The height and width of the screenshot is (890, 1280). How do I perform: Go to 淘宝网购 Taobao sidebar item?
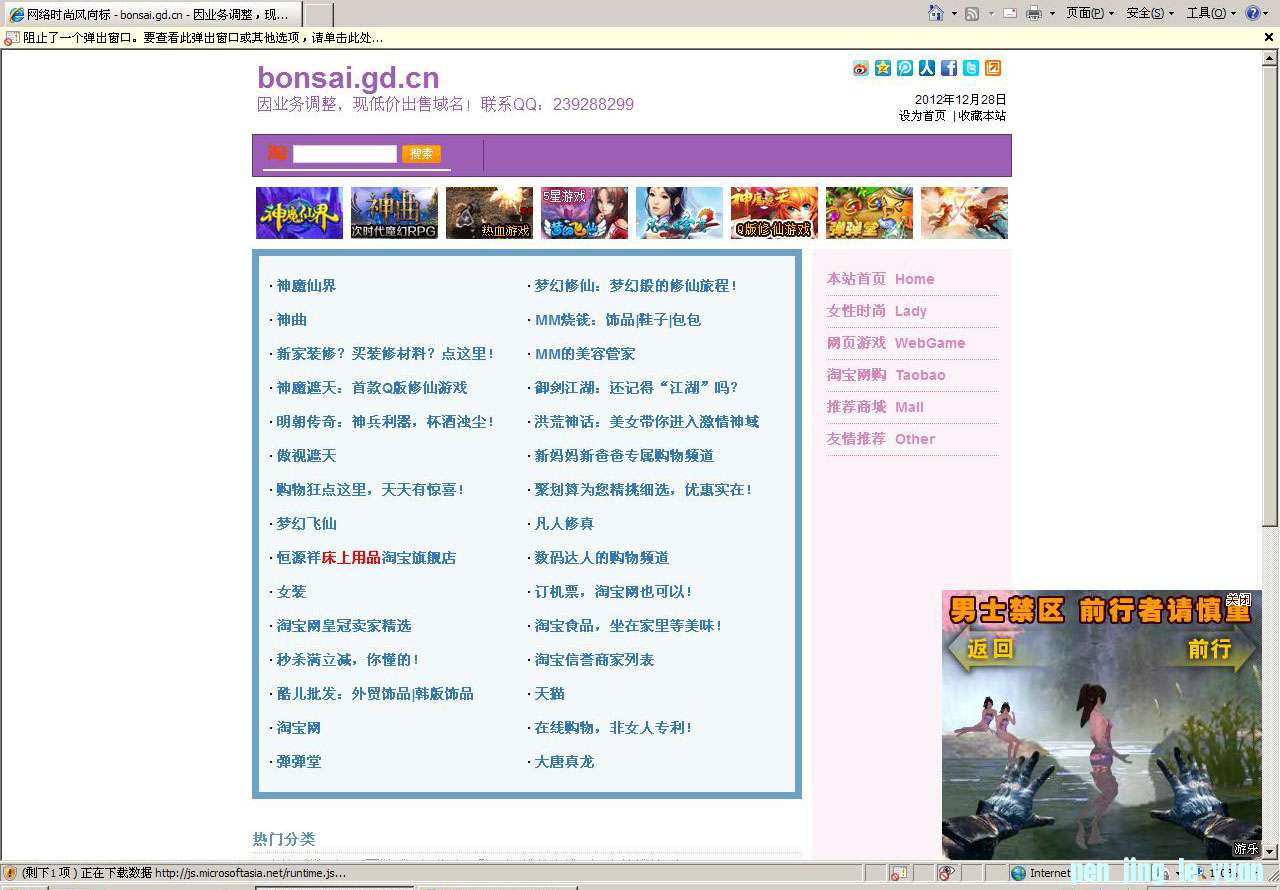pyautogui.click(x=886, y=375)
